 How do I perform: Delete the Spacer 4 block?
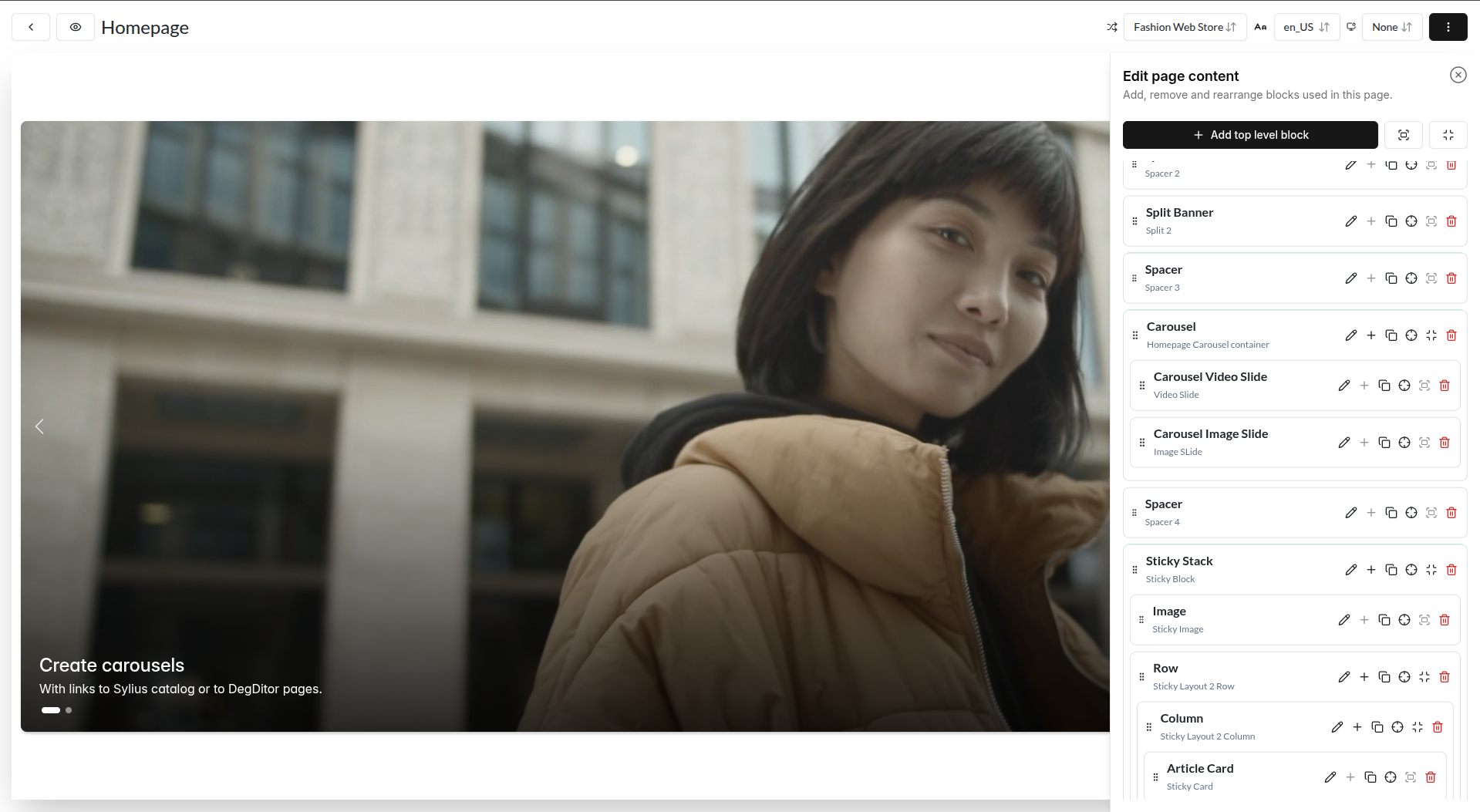(1451, 513)
